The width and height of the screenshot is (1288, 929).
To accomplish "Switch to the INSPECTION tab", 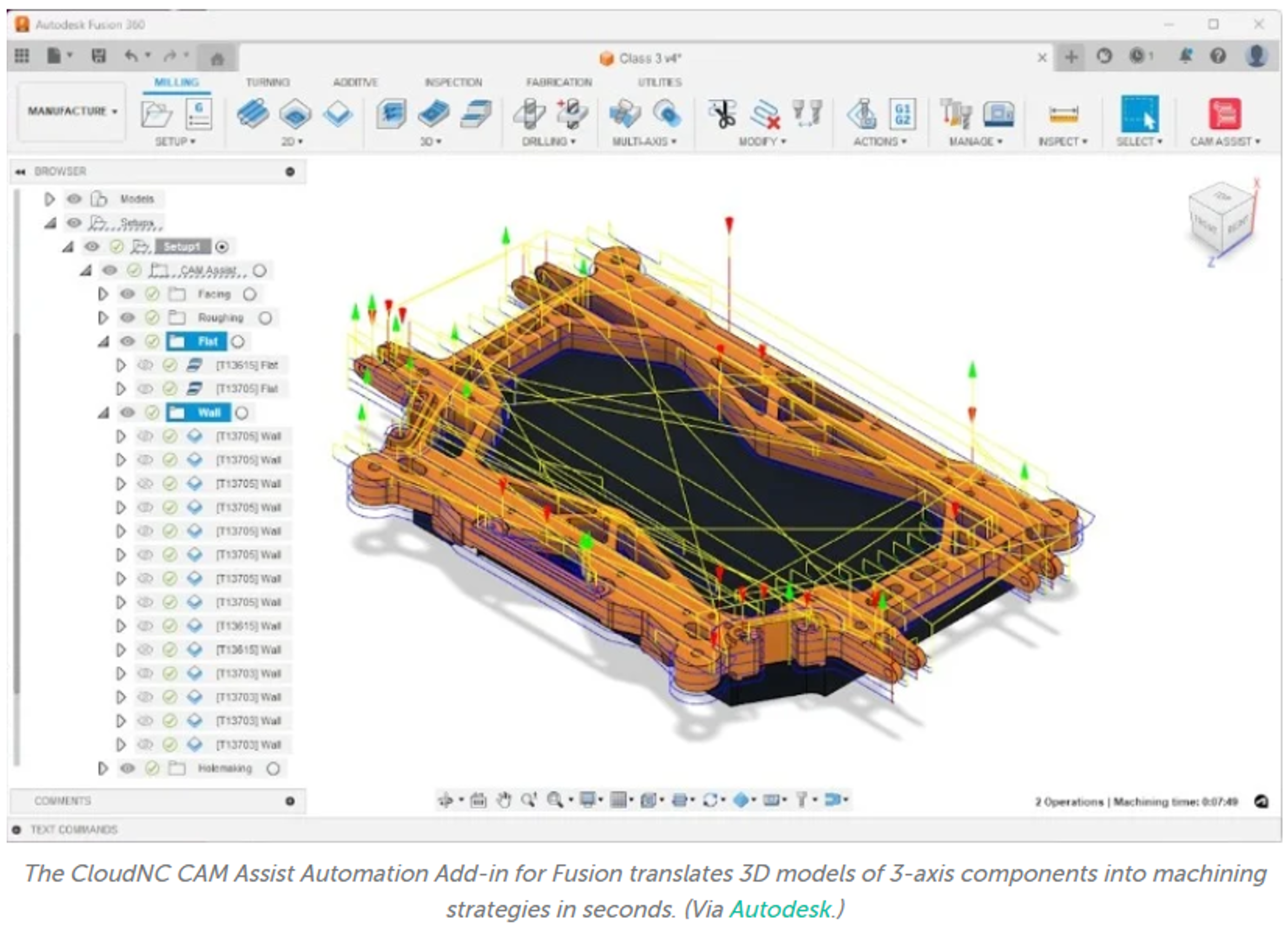I will tap(453, 82).
